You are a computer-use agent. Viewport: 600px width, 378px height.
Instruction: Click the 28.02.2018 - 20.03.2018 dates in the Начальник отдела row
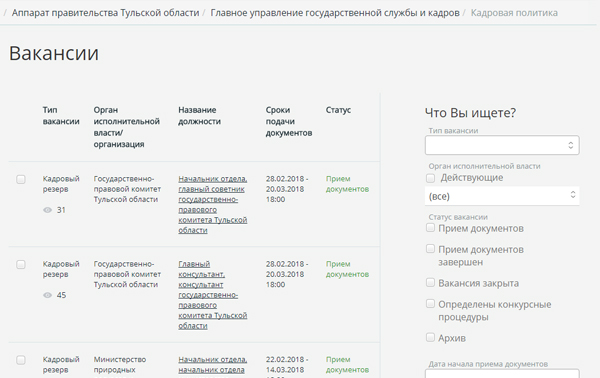click(287, 189)
